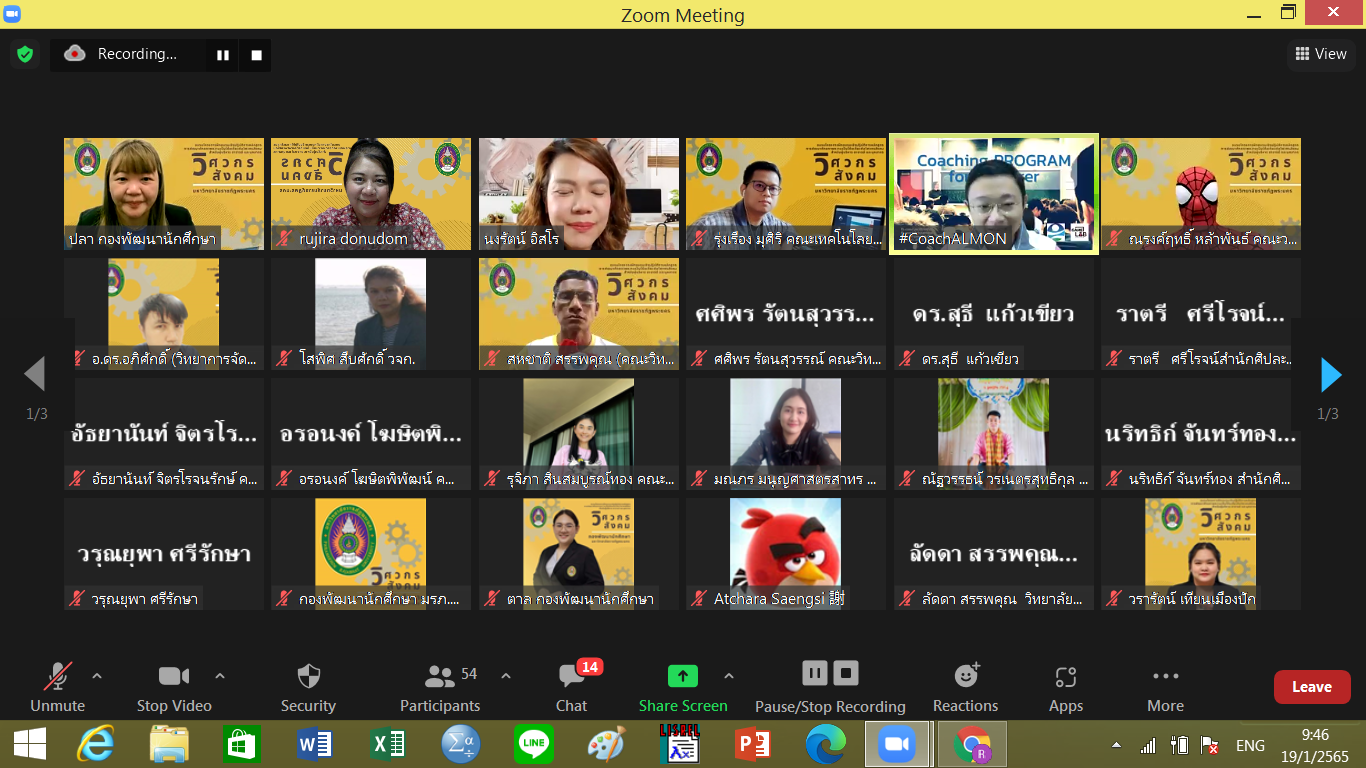Stop recording from top Recording indicator

256,55
